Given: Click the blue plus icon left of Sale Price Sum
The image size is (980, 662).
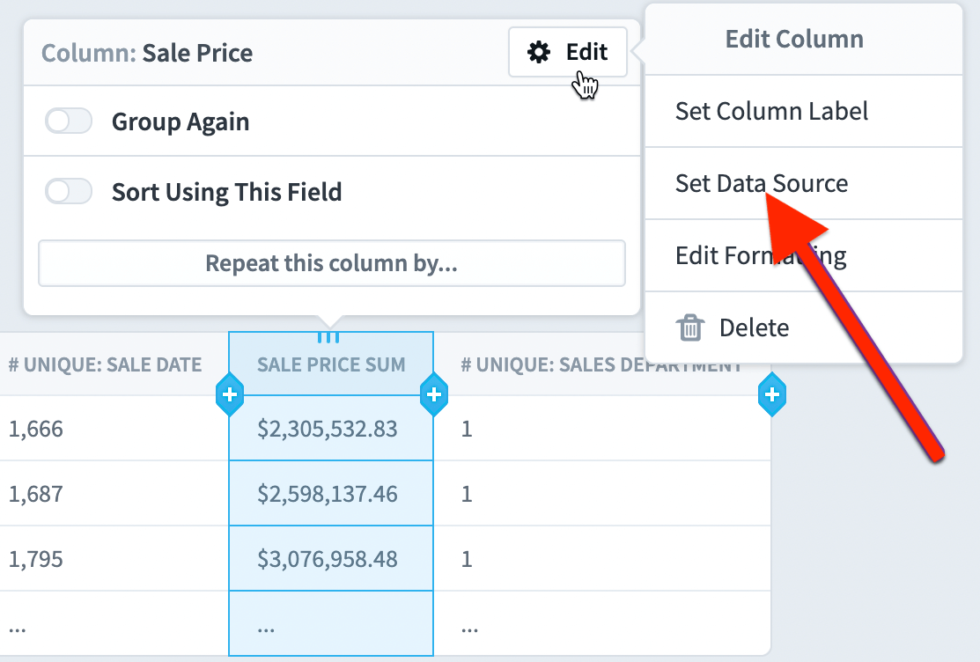Looking at the screenshot, I should click(x=230, y=395).
